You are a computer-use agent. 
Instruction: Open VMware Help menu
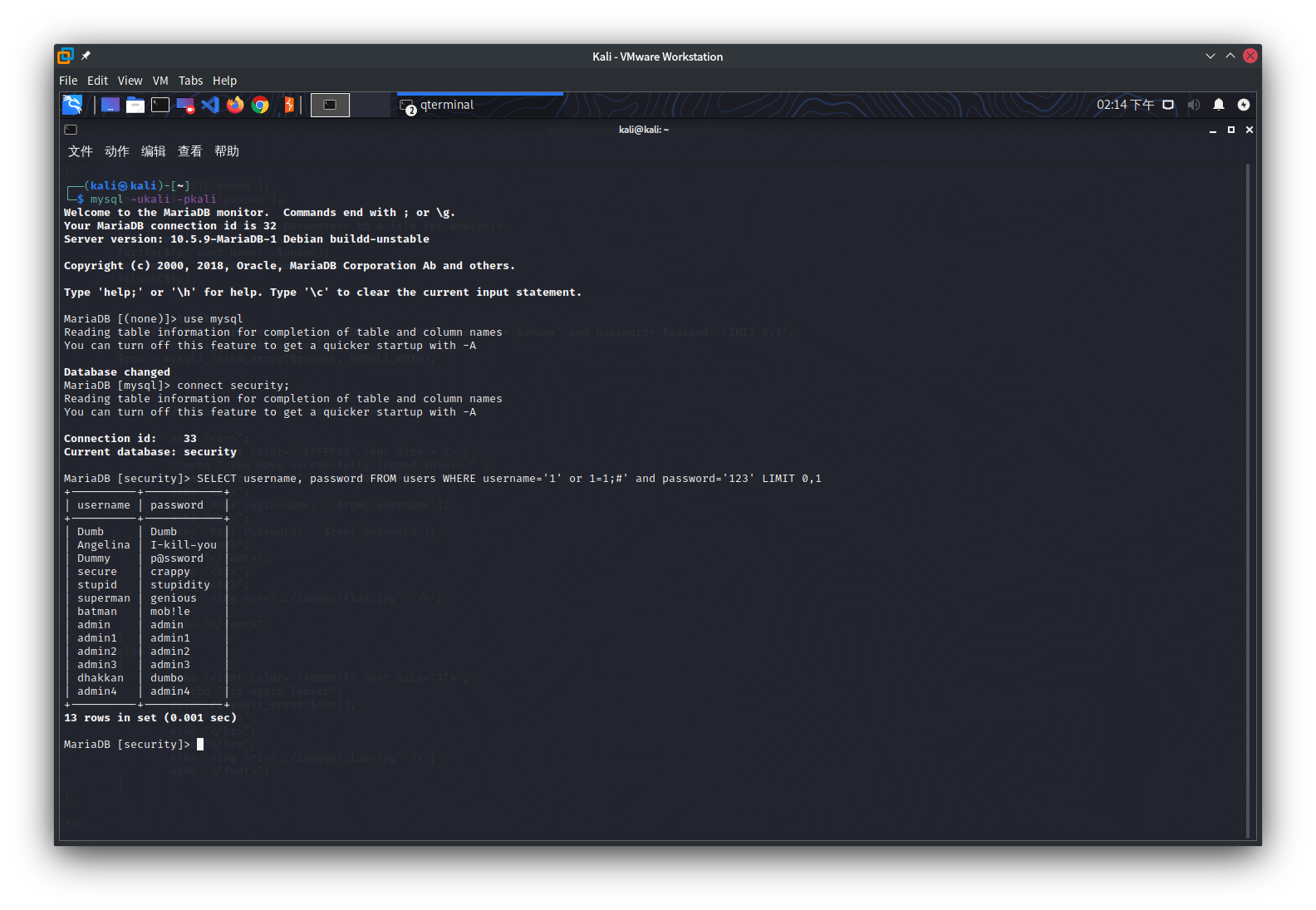224,81
